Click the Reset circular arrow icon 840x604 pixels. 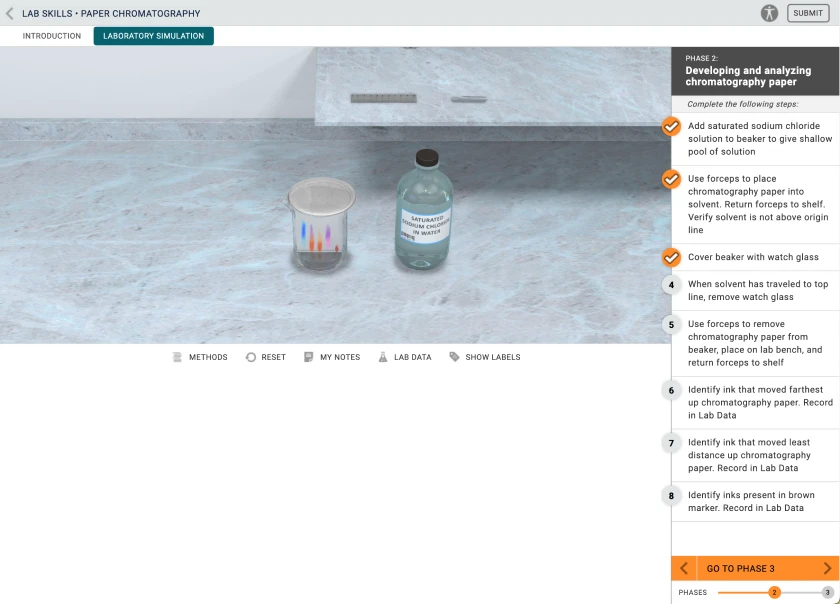pos(251,357)
